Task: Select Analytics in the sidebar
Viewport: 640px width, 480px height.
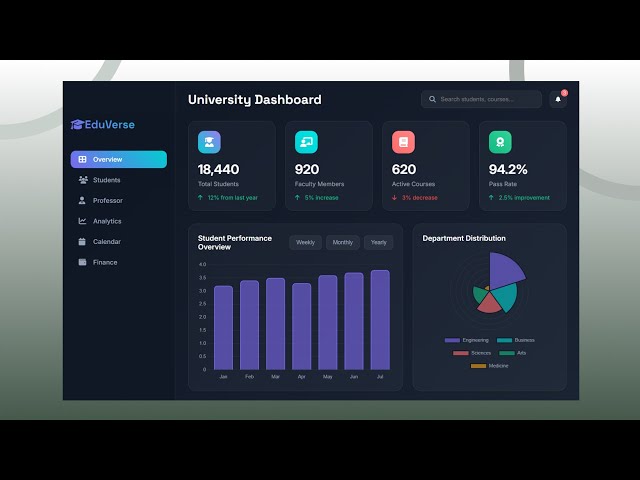Action: coord(119,221)
